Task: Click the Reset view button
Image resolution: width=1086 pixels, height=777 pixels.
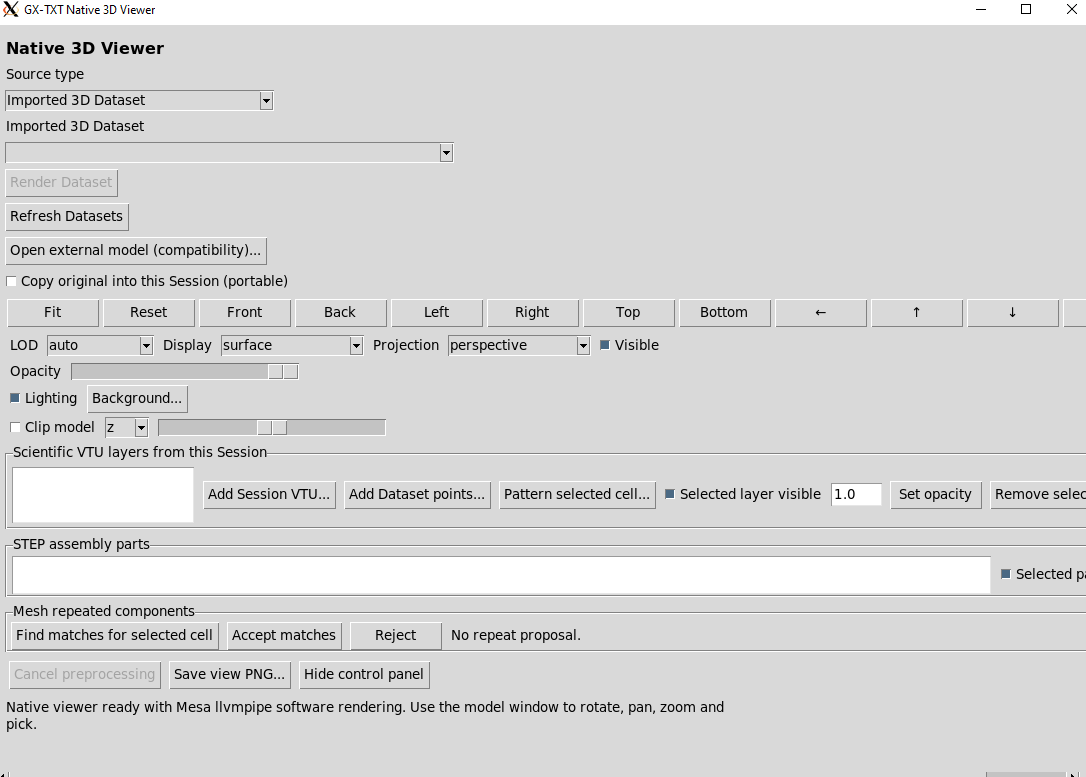Action: tap(149, 312)
